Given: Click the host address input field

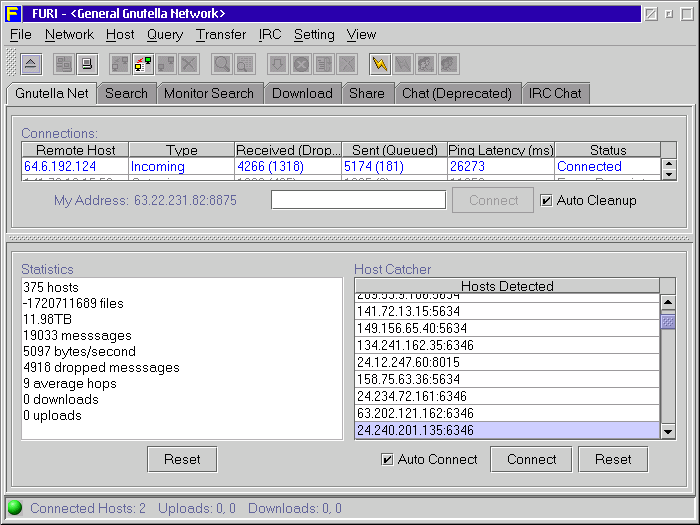Looking at the screenshot, I should tap(358, 200).
